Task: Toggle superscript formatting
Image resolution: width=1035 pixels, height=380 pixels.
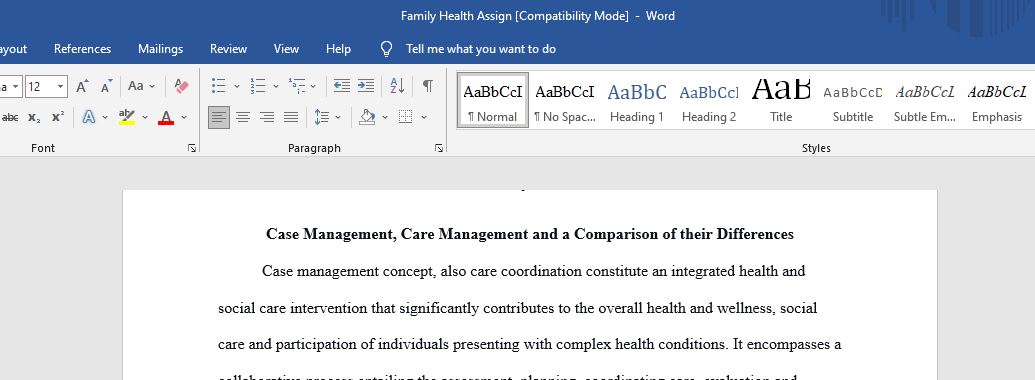Action: (58, 117)
